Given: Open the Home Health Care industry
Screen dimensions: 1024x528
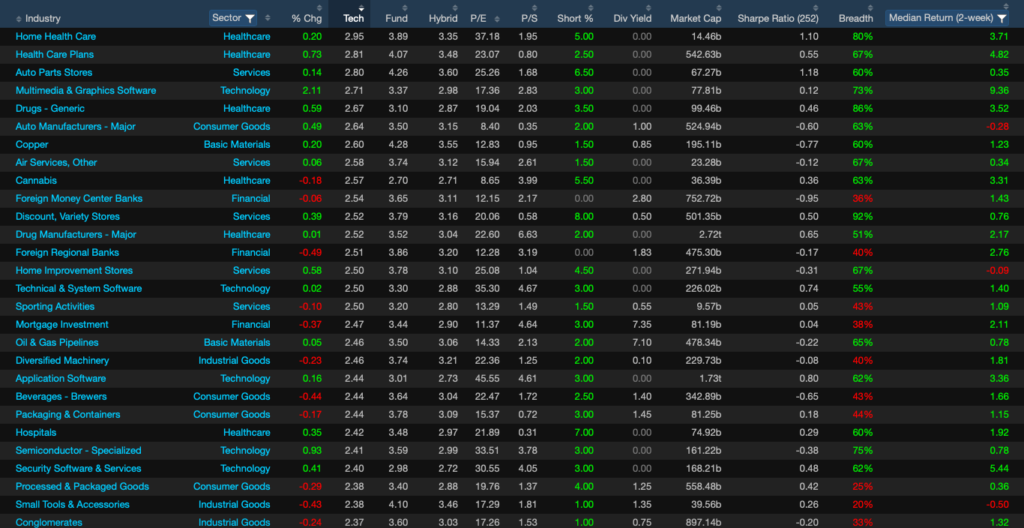Looking at the screenshot, I should (56, 37).
